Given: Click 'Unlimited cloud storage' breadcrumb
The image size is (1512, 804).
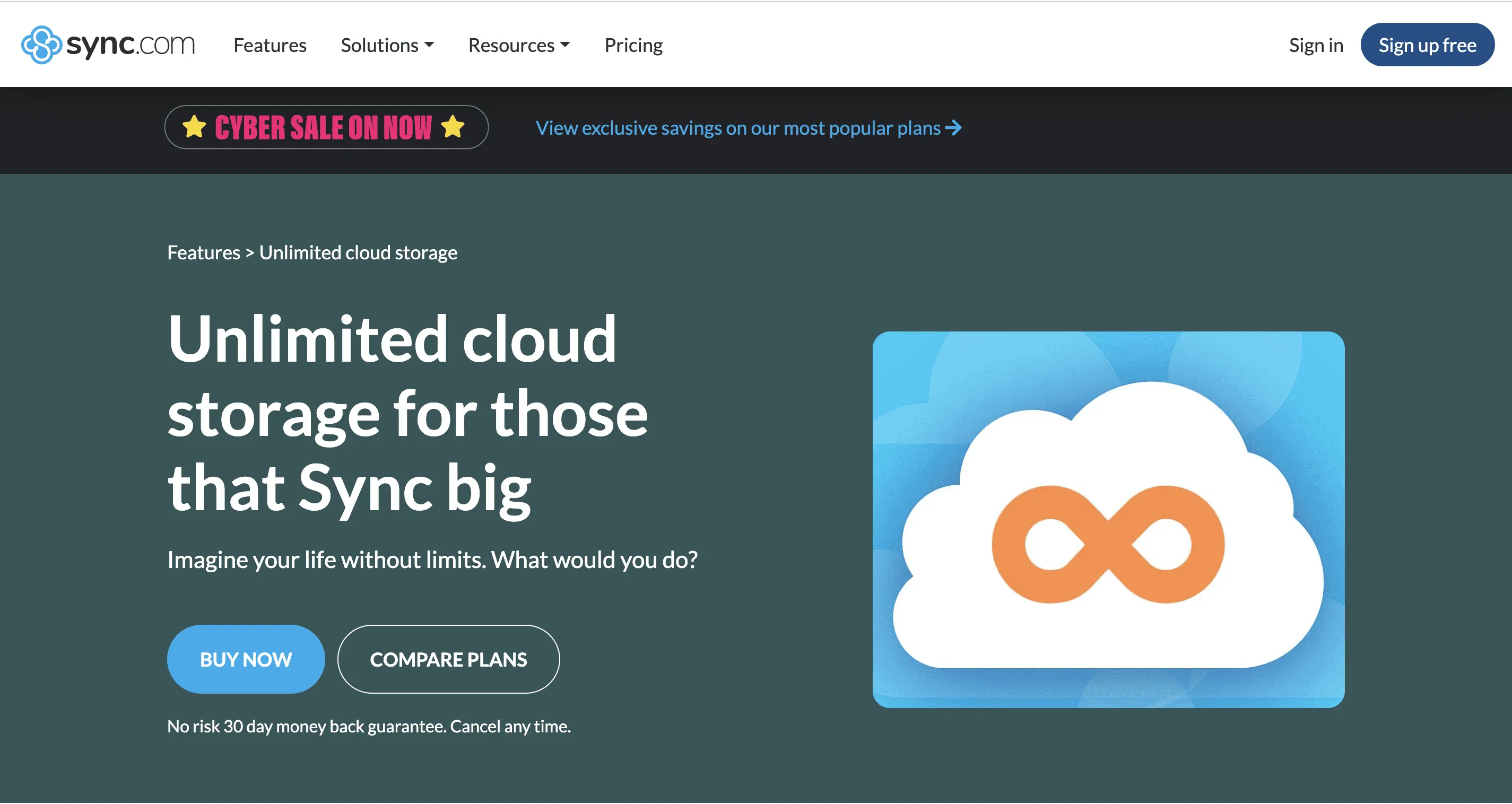Looking at the screenshot, I should click(358, 252).
